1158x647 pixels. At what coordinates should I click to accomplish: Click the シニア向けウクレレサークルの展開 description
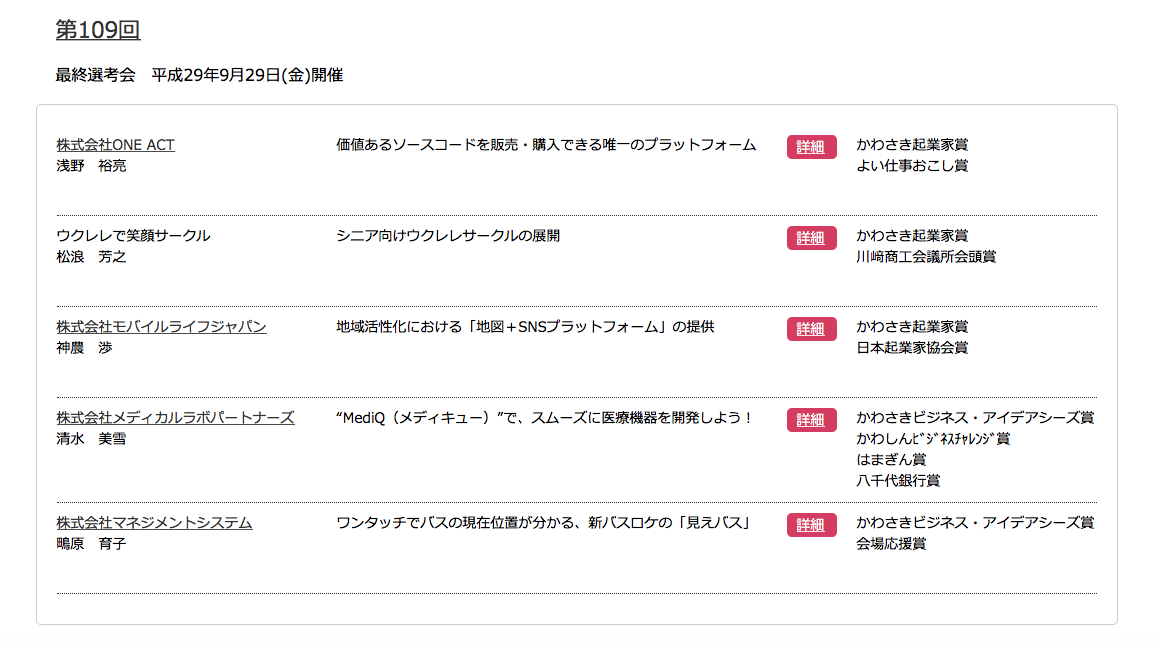[448, 236]
